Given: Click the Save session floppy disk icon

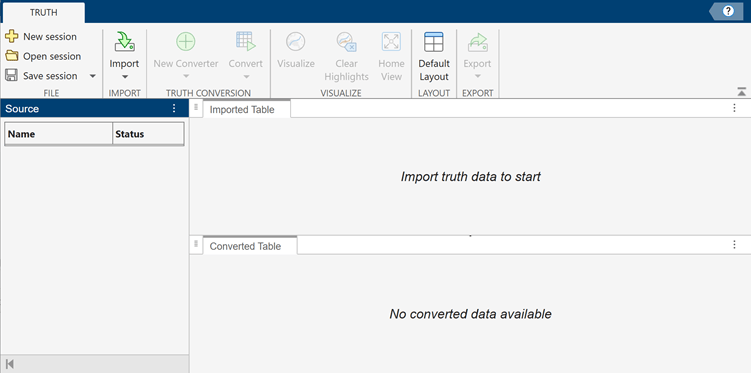Looking at the screenshot, I should 11,76.
